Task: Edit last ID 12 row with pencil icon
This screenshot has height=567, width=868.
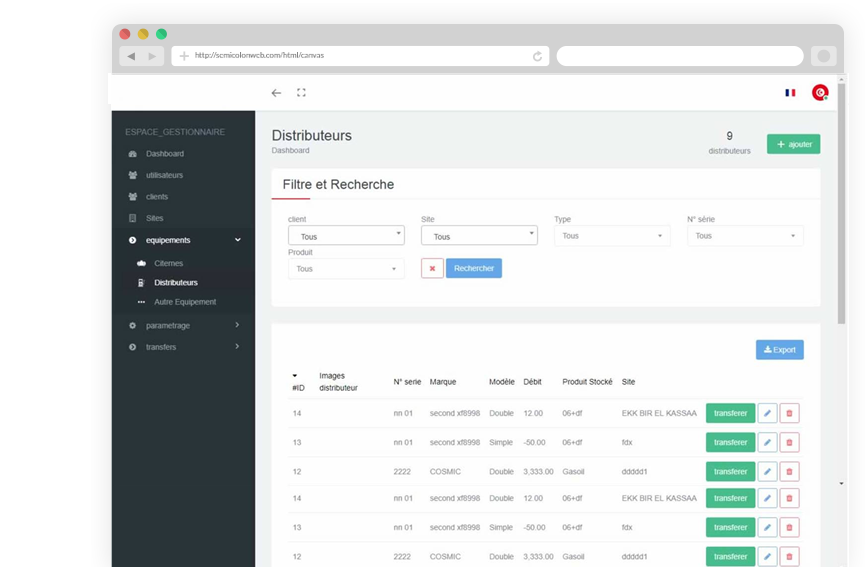Action: point(767,556)
